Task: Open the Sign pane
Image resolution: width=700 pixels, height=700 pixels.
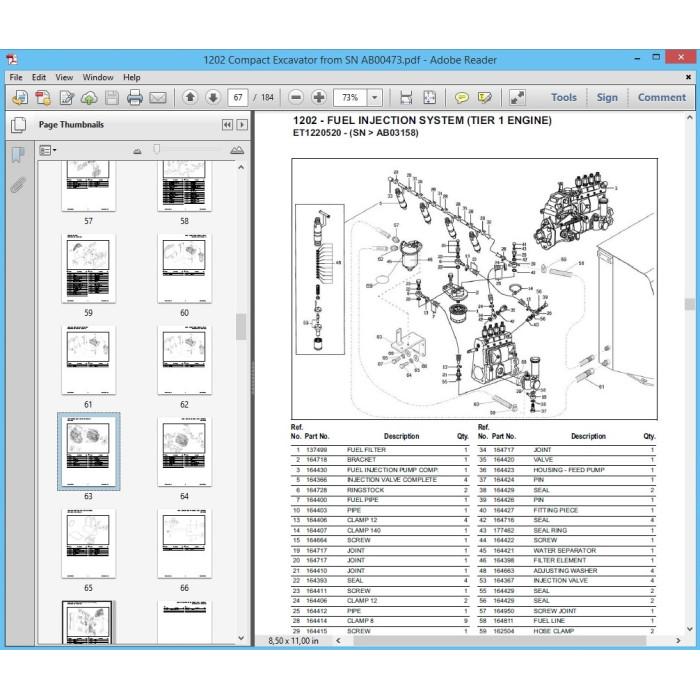Action: 607,97
